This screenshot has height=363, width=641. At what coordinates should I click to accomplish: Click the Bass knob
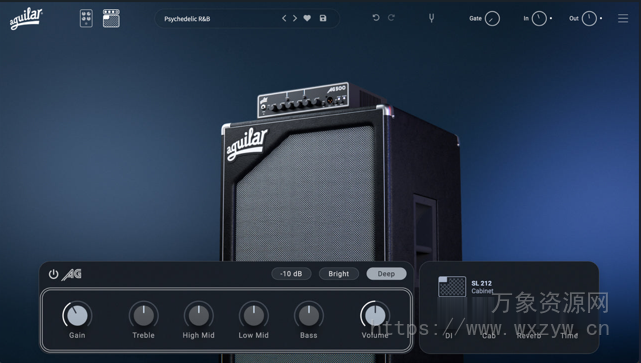pos(309,315)
